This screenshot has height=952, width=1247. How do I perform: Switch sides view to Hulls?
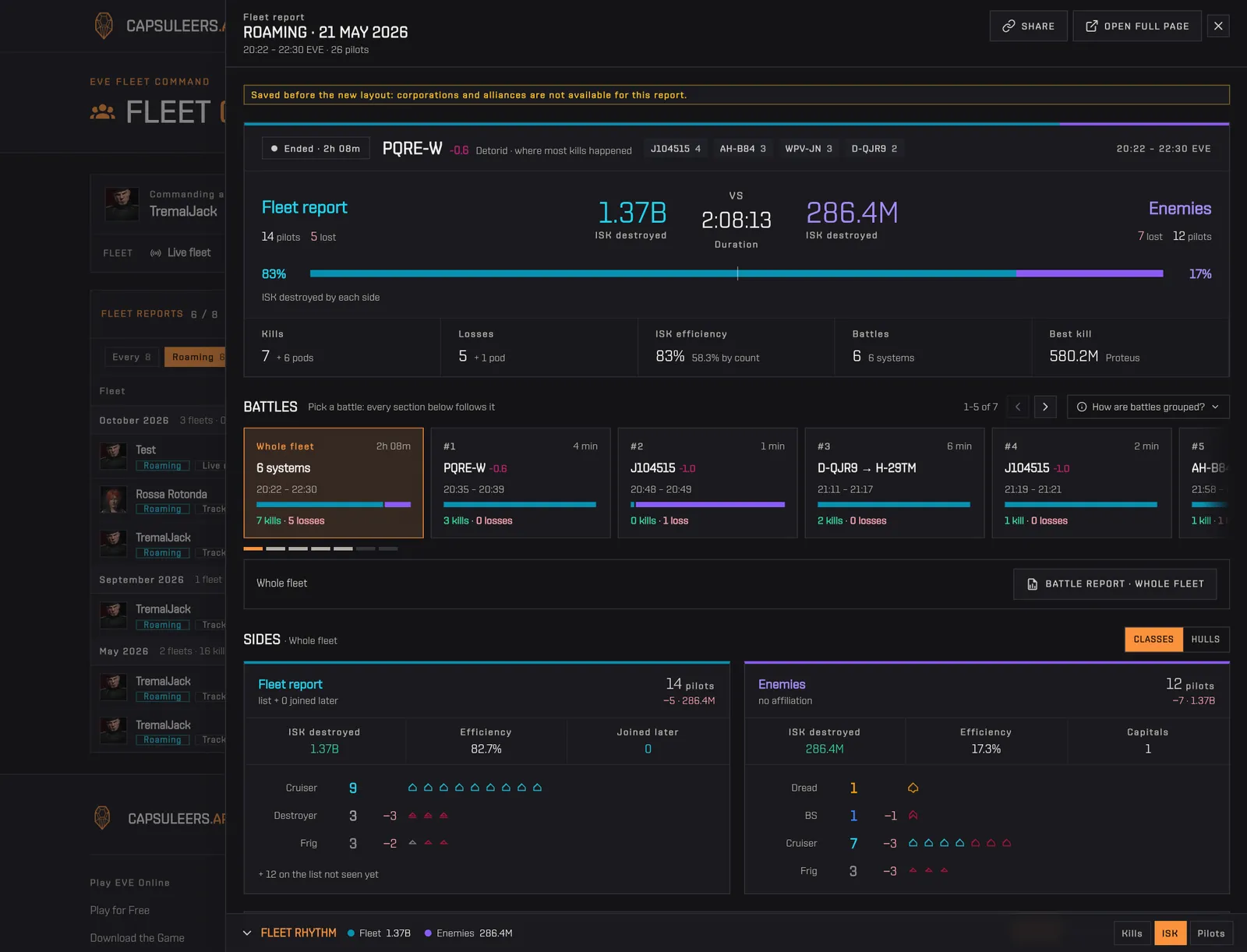[1205, 640]
